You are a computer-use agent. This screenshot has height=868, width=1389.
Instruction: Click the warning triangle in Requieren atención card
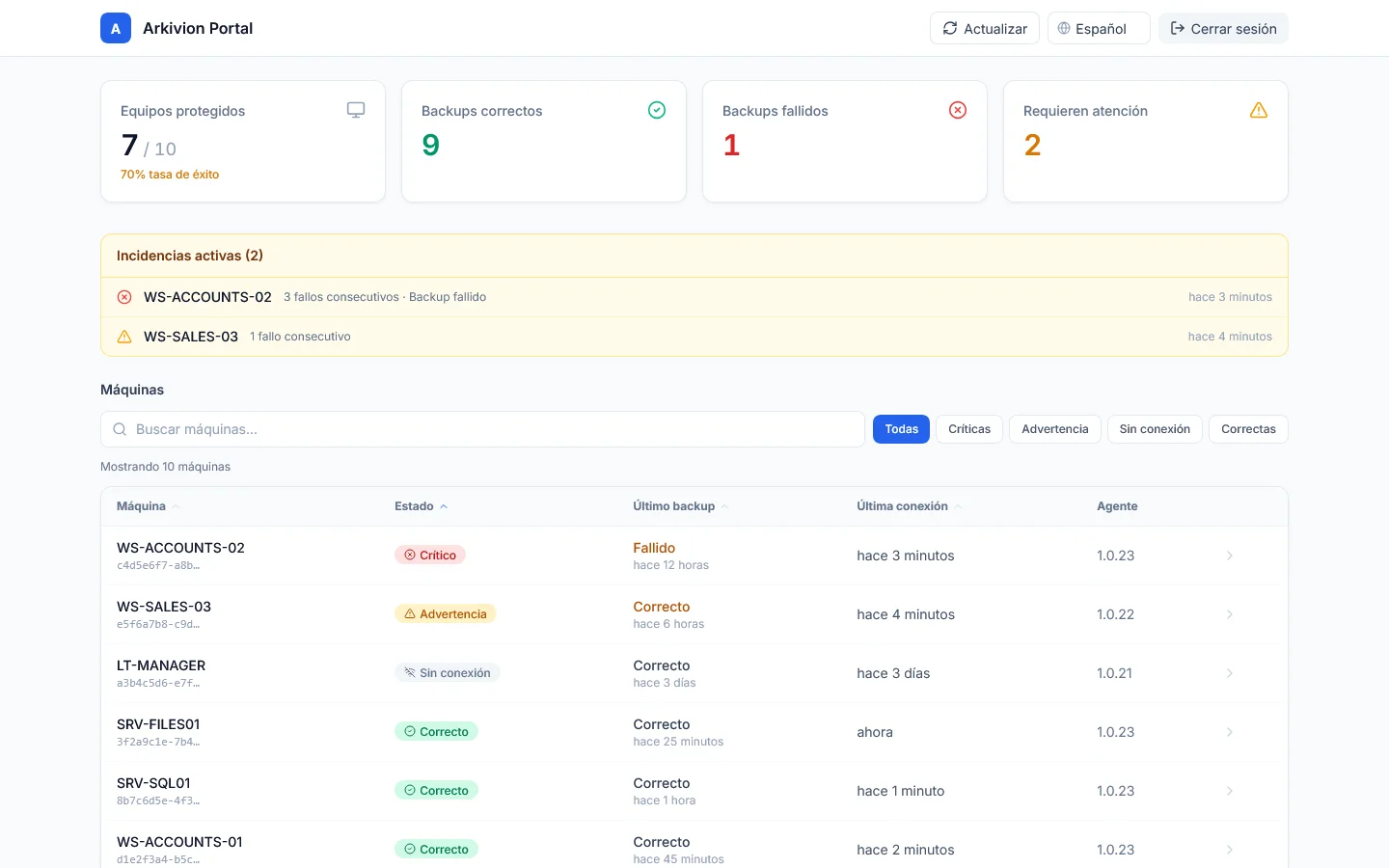(x=1259, y=110)
